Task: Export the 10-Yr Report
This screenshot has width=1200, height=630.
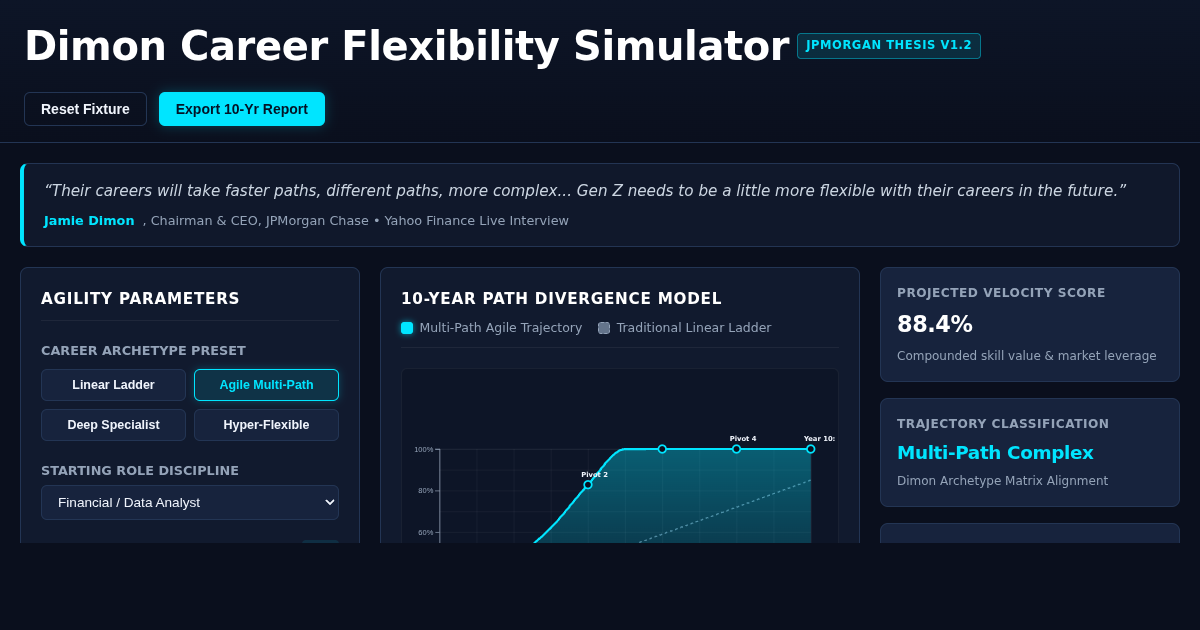Action: (242, 109)
